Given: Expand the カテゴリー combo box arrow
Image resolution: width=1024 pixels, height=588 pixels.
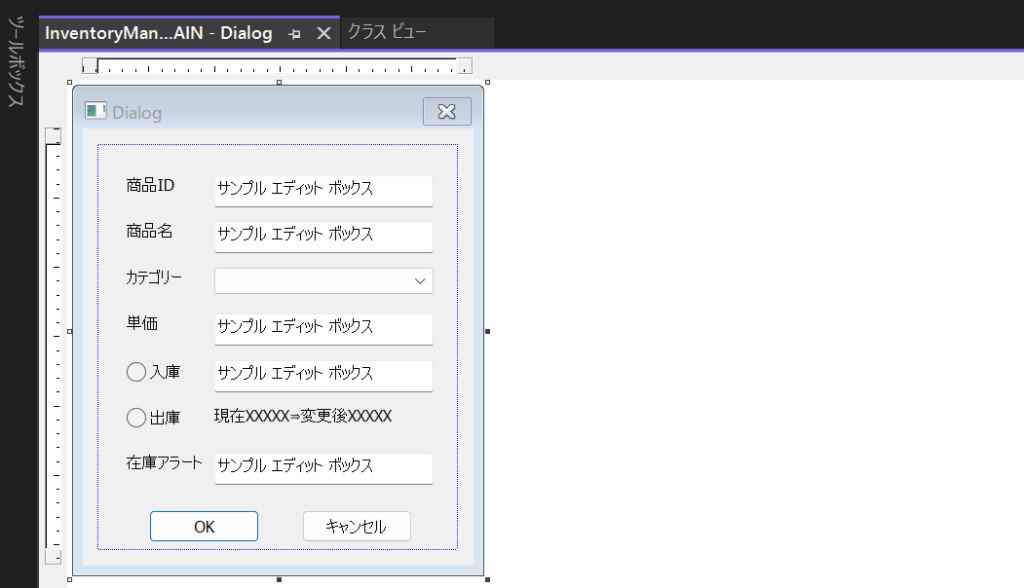Looking at the screenshot, I should [420, 282].
